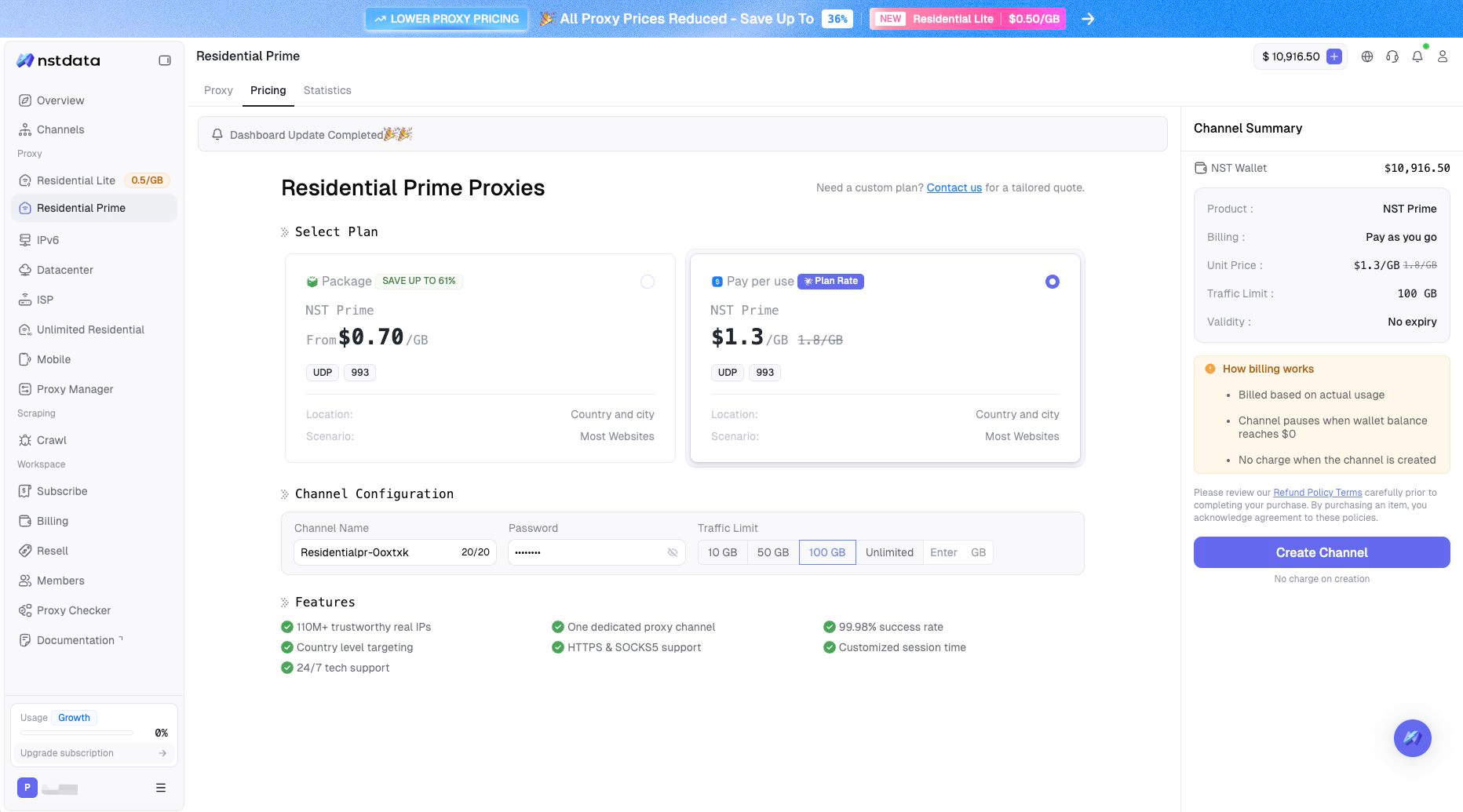The image size is (1463, 812).
Task: Click custom traffic limit Enter GB field
Action: 958,552
